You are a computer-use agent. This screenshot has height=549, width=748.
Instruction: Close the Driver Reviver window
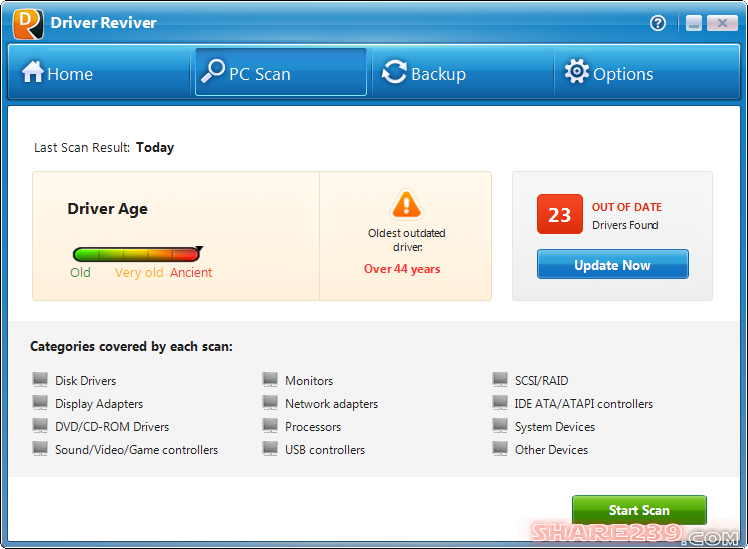[722, 23]
